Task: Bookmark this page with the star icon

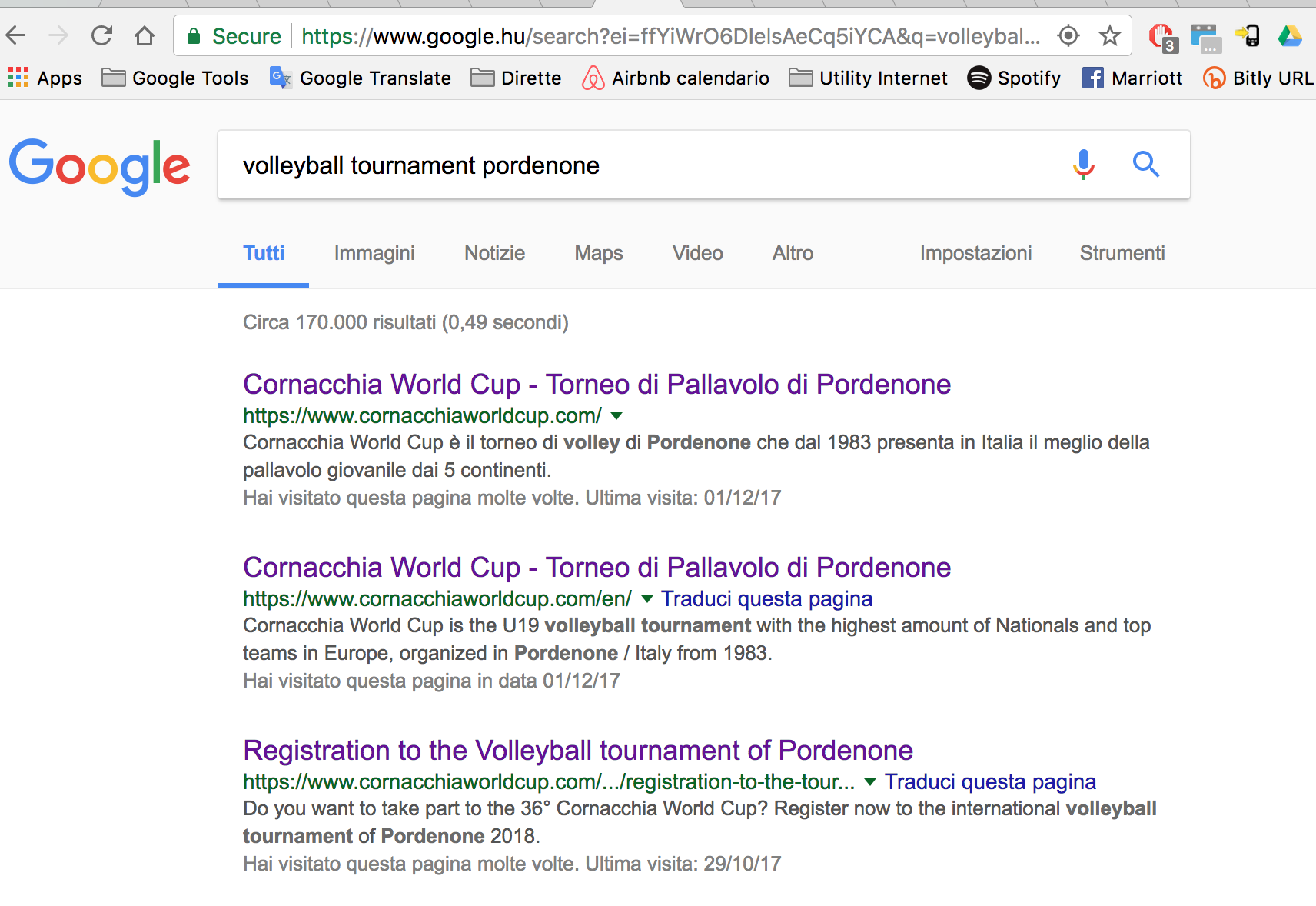Action: [x=1109, y=35]
